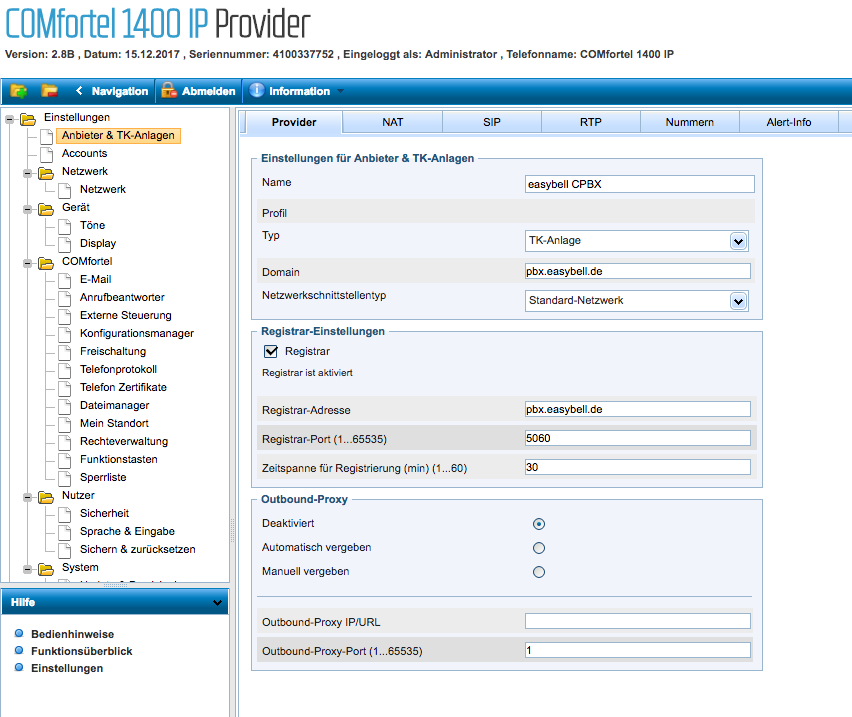Open the SIP tab
This screenshot has width=852, height=717.
[x=492, y=122]
